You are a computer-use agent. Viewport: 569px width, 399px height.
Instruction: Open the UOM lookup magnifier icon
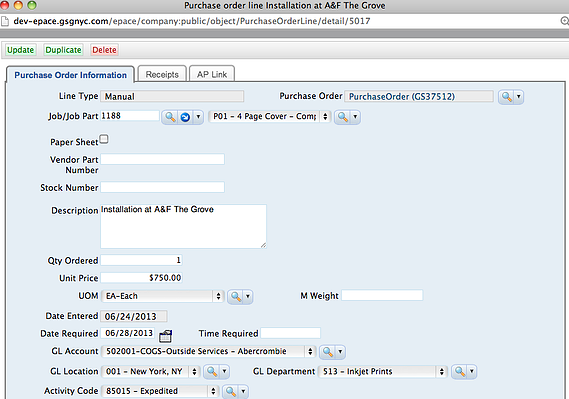click(x=236, y=296)
